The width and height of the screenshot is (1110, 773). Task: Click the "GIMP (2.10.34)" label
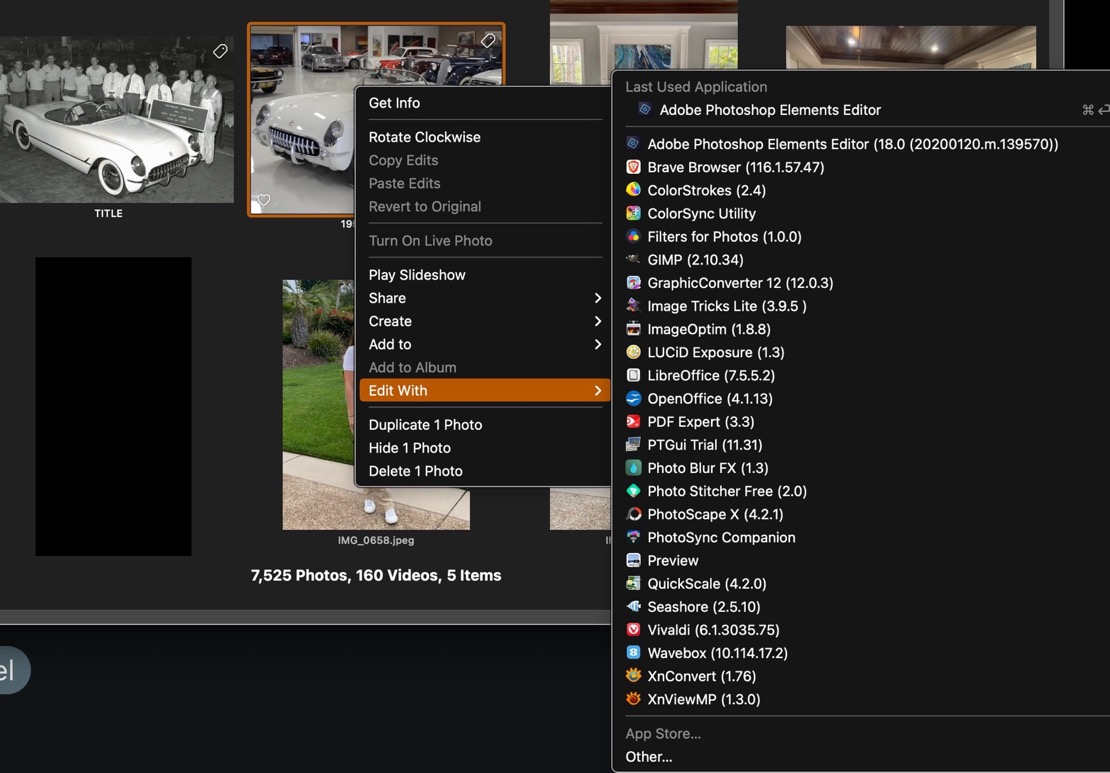pos(695,260)
